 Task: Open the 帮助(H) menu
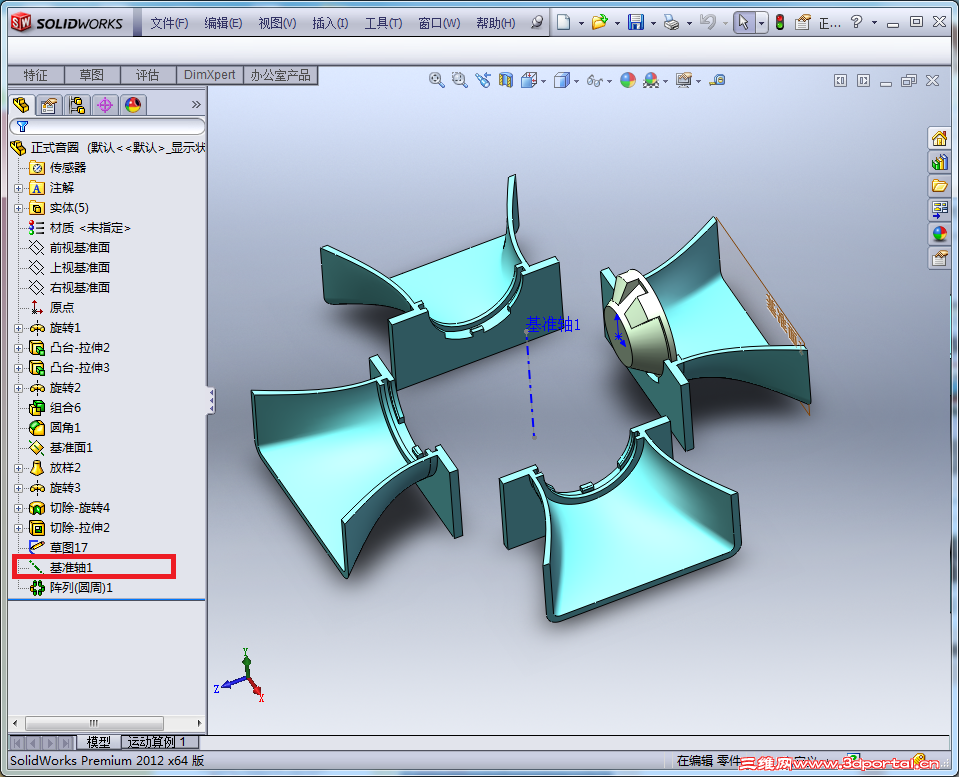495,23
